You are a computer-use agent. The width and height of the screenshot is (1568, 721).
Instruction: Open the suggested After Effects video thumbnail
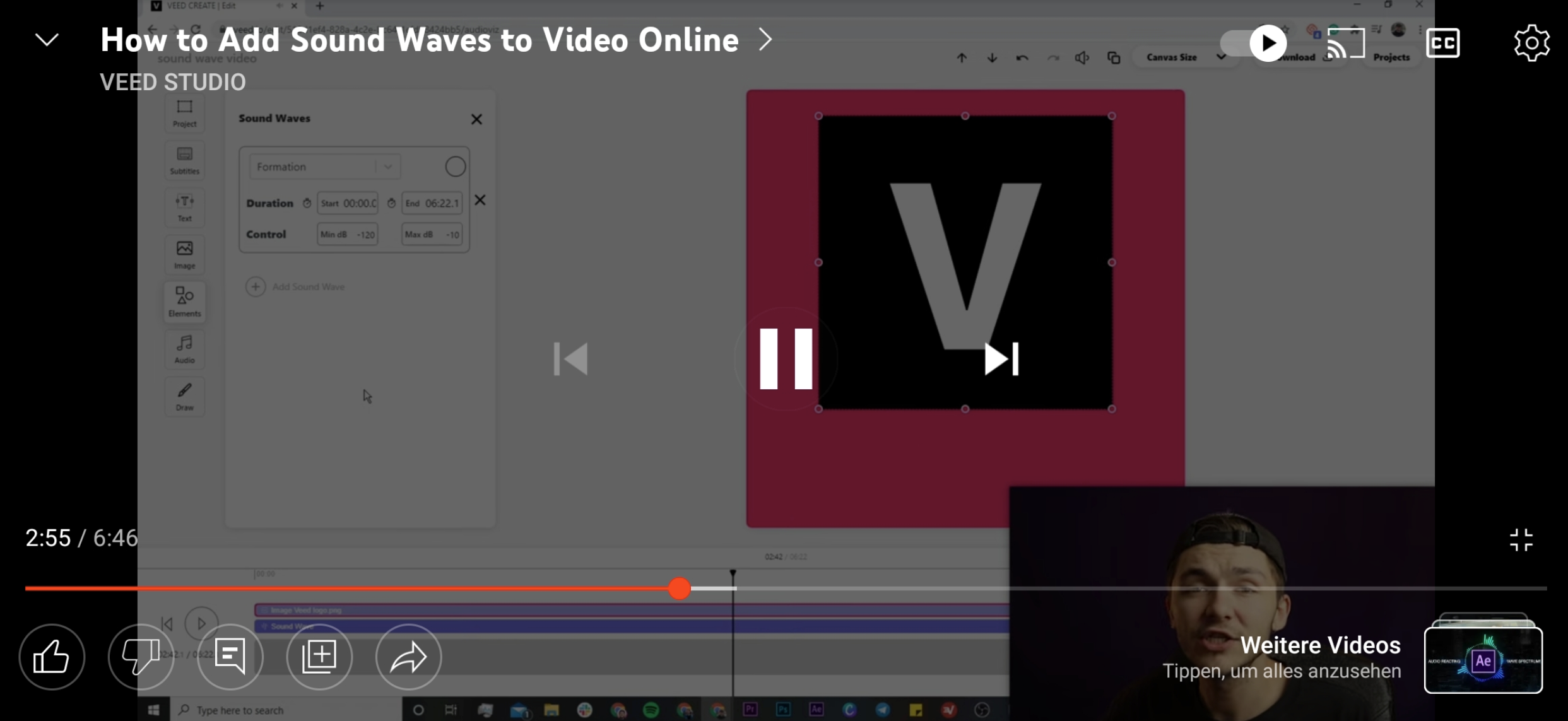[x=1483, y=659]
